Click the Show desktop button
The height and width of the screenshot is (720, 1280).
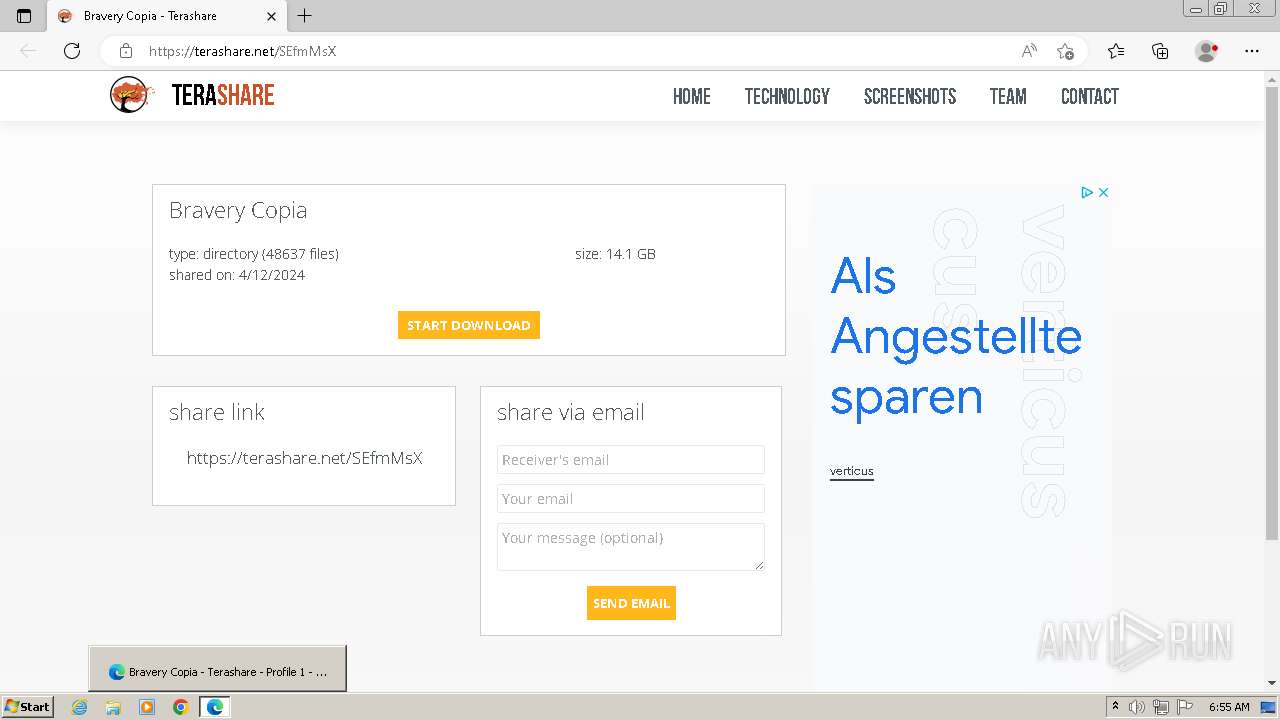coord(1268,707)
